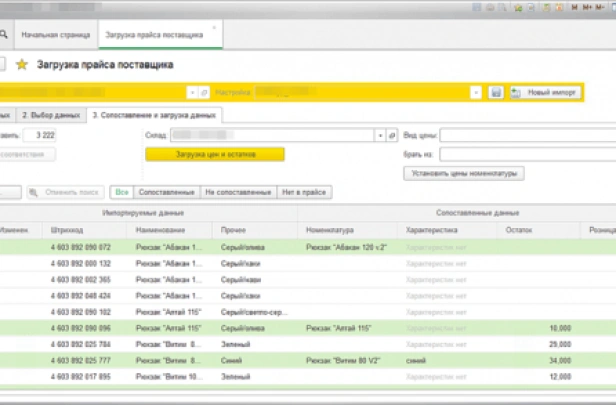The image size is (616, 405).
Task: Click the save settings floppy disk icon
Action: (x=495, y=92)
